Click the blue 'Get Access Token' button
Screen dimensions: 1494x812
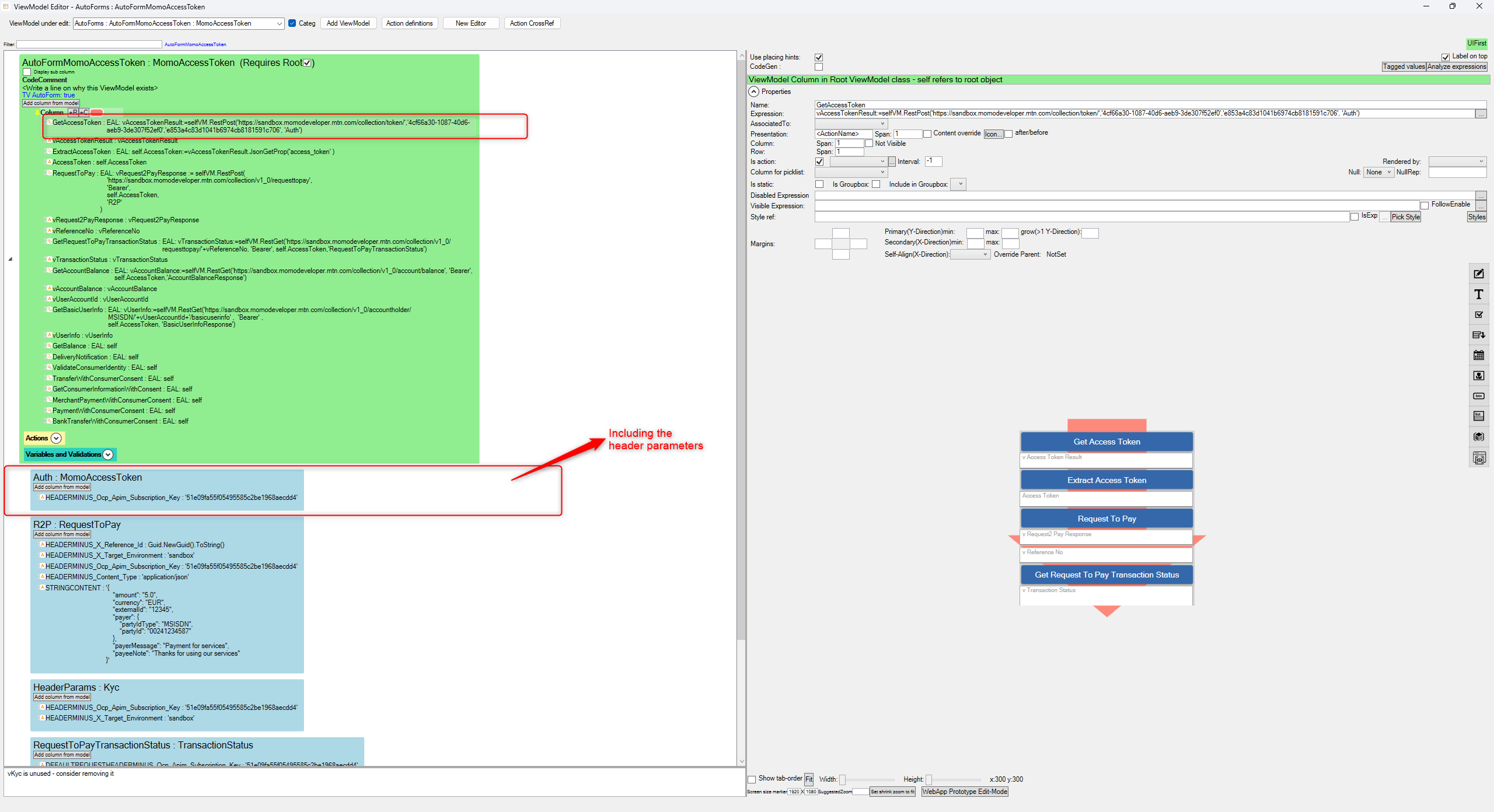click(x=1106, y=442)
